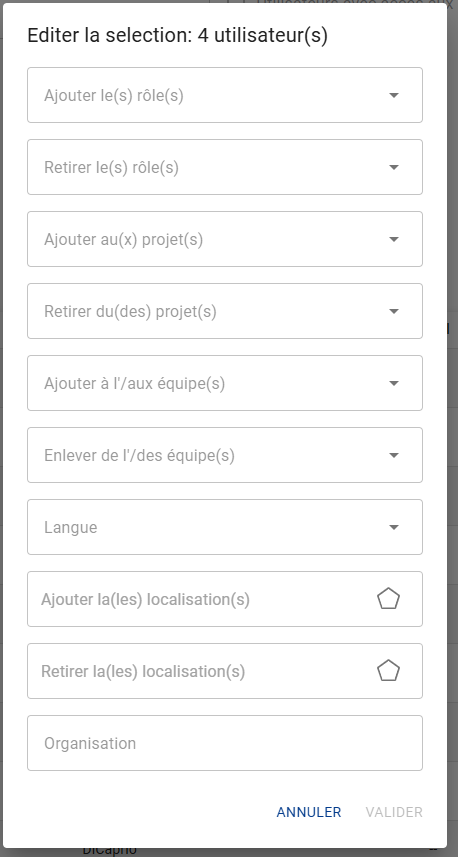This screenshot has width=458, height=857.
Task: Click the Retirer du(des) projet(s) placeholder text
Action: coord(130,312)
